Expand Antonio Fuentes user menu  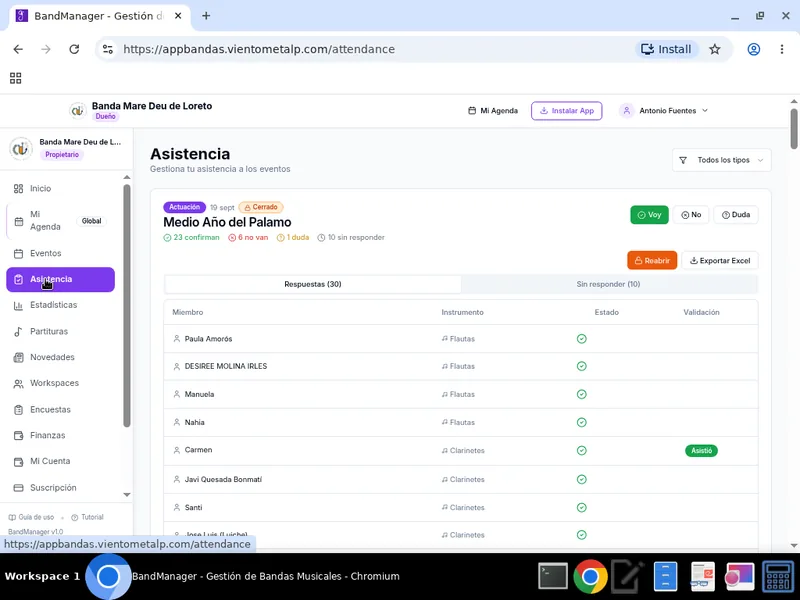point(664,111)
